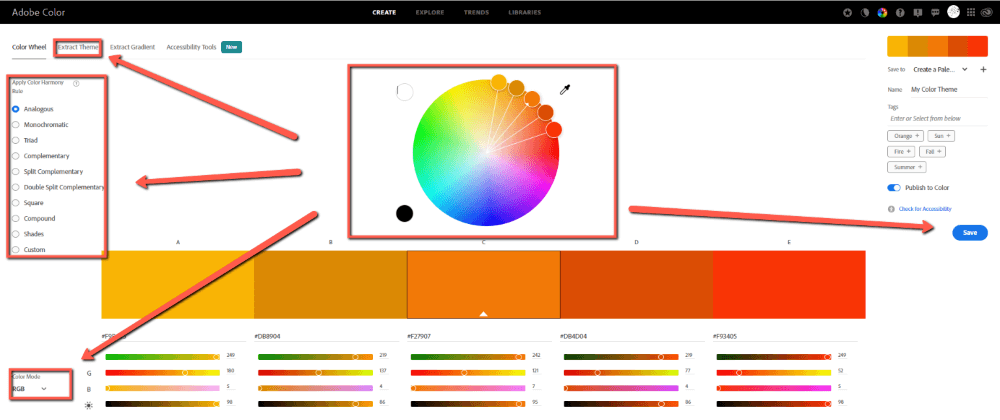Select color swatch A (yellow-orange)
Screen dimensions: 1000x420
tap(177, 284)
